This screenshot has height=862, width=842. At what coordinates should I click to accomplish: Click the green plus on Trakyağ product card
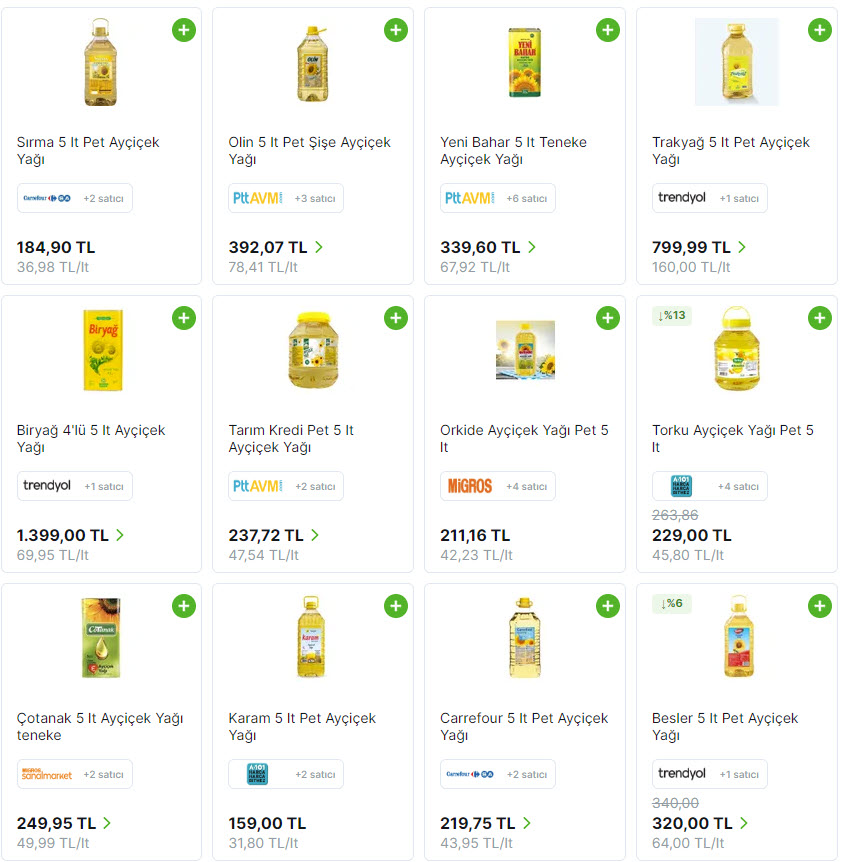[x=820, y=30]
